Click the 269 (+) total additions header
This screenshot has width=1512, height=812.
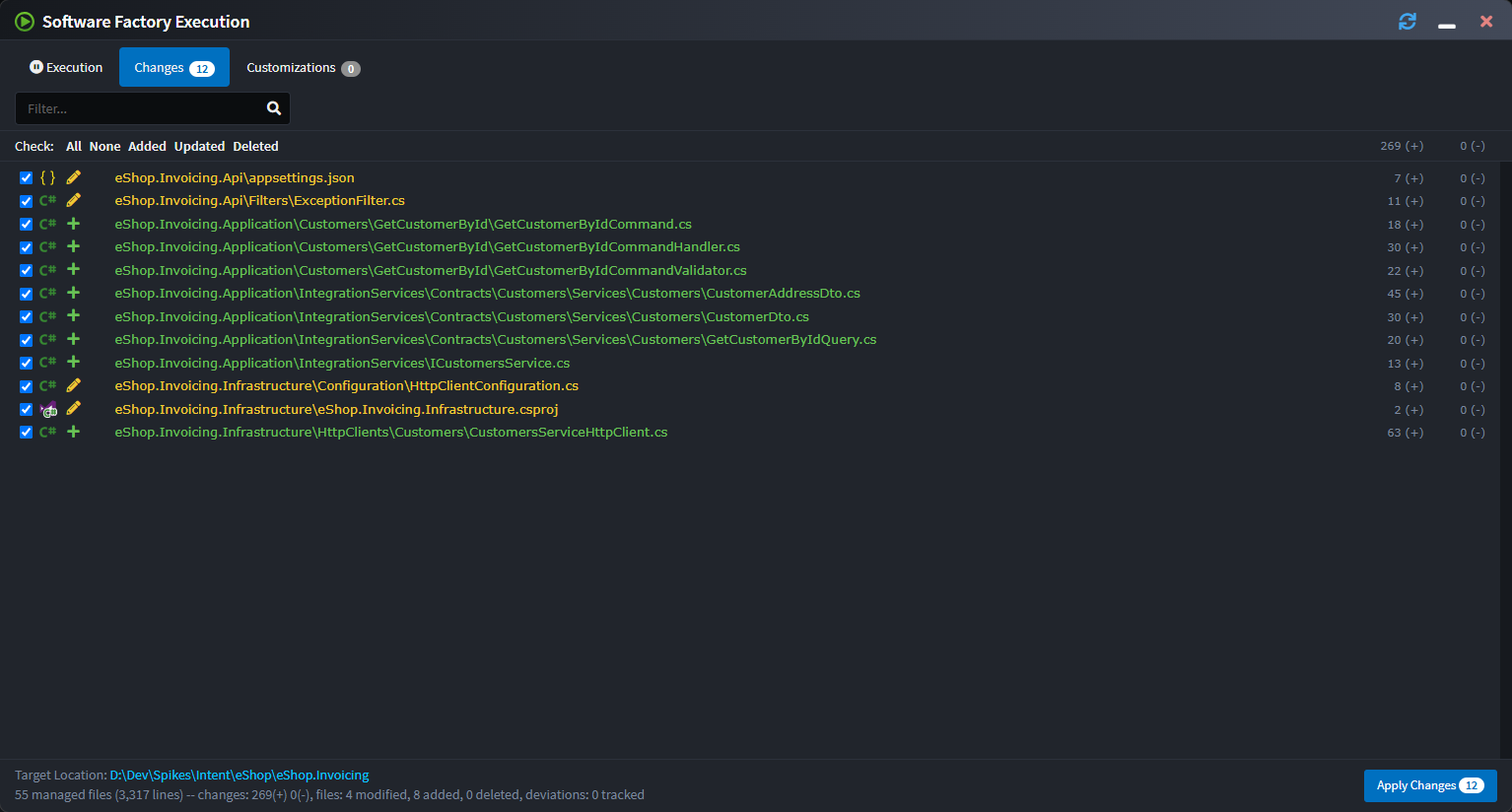pyautogui.click(x=1402, y=146)
